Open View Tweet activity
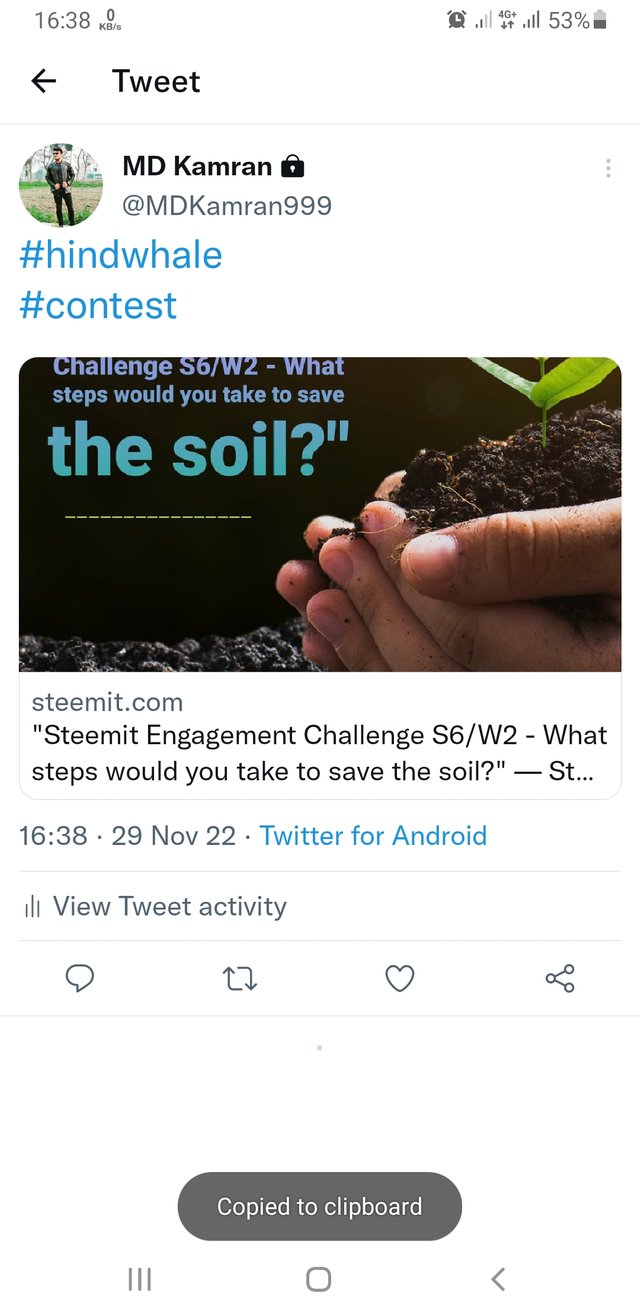The image size is (640, 1316). (x=169, y=906)
